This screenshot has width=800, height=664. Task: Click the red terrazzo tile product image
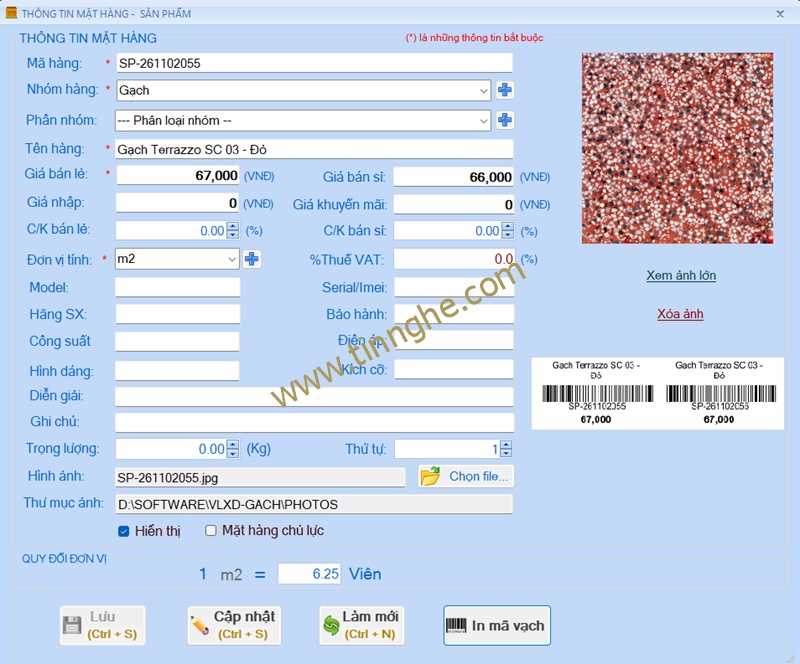[677, 148]
